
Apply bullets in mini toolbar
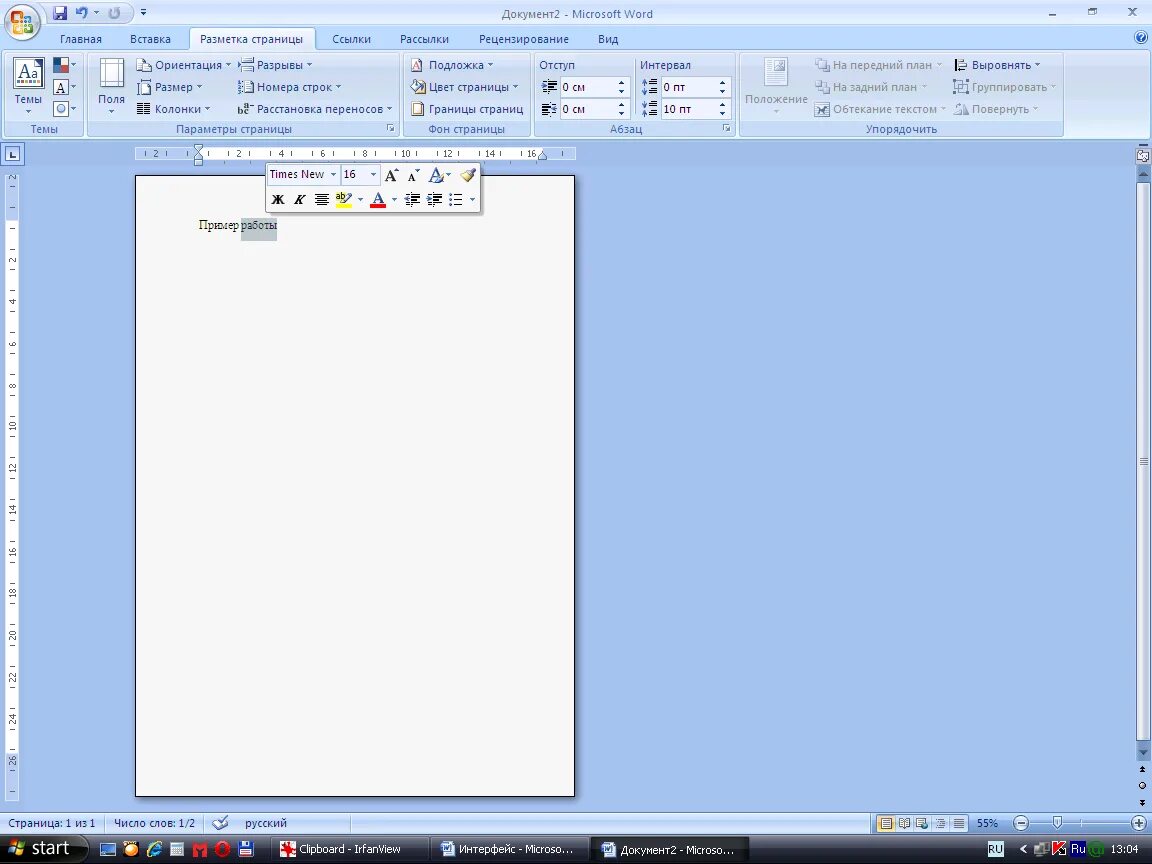[x=456, y=199]
